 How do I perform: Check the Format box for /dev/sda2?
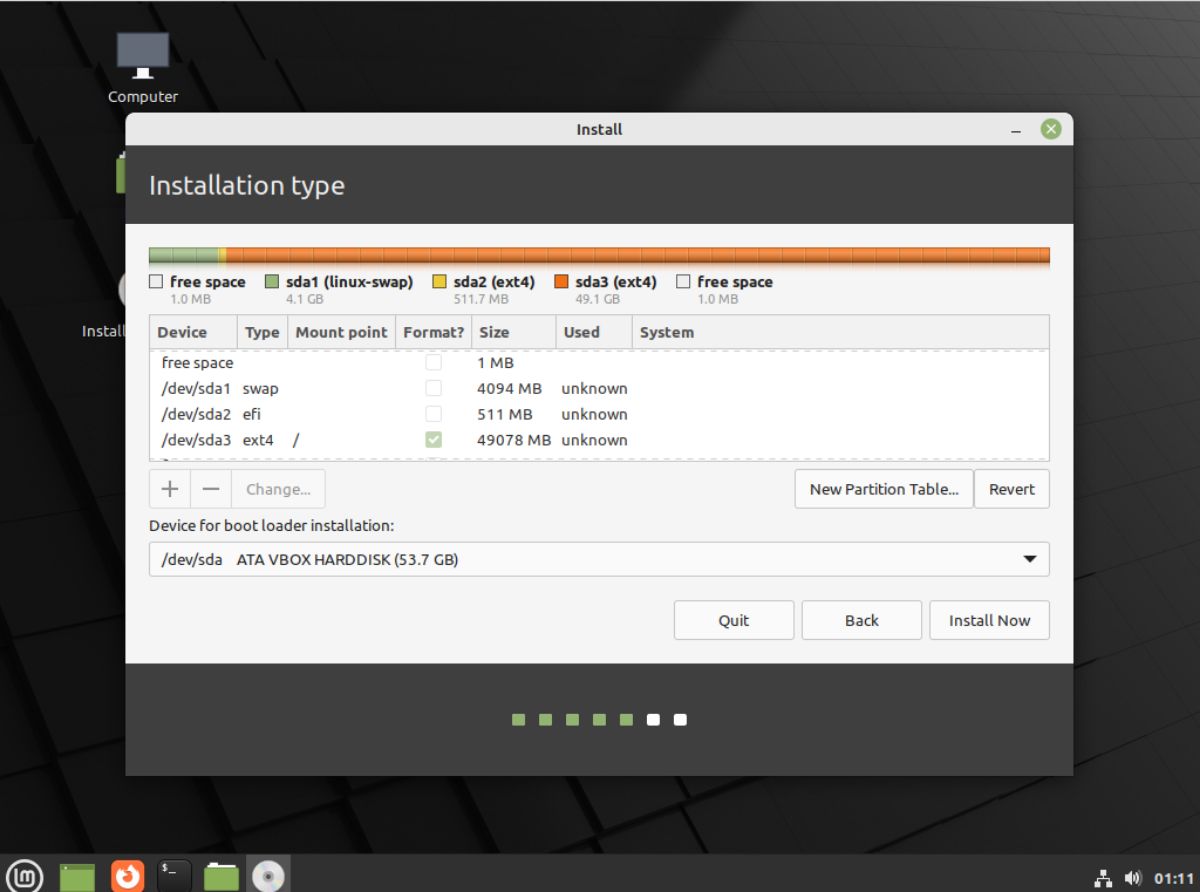coord(433,414)
